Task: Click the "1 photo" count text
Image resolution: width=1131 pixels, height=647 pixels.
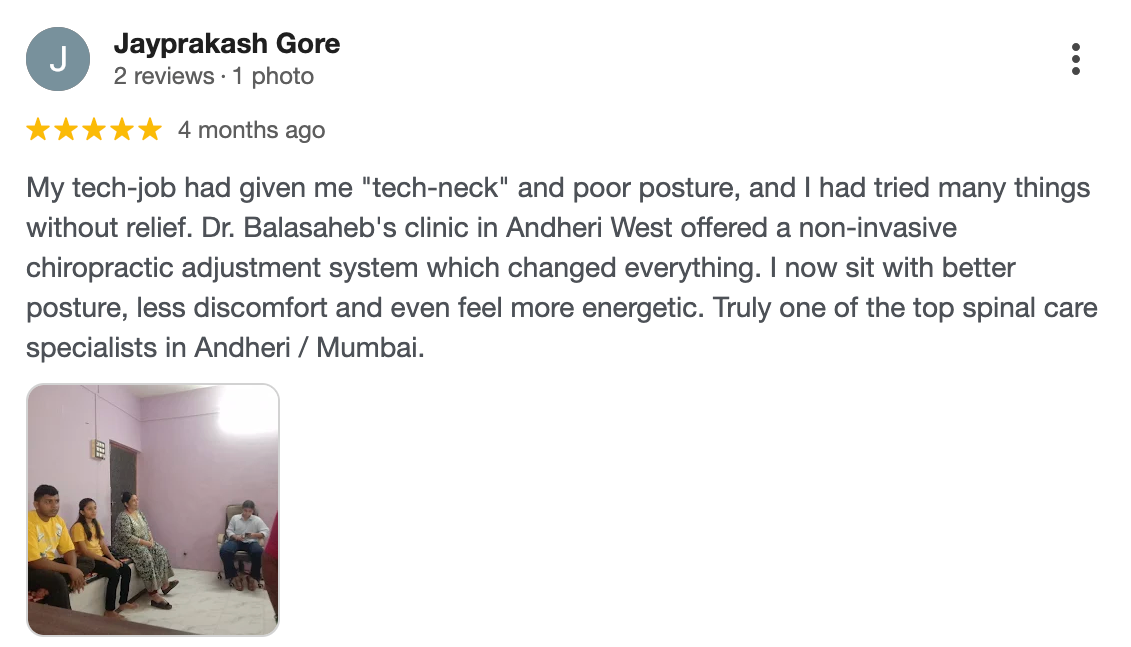Action: pyautogui.click(x=273, y=76)
